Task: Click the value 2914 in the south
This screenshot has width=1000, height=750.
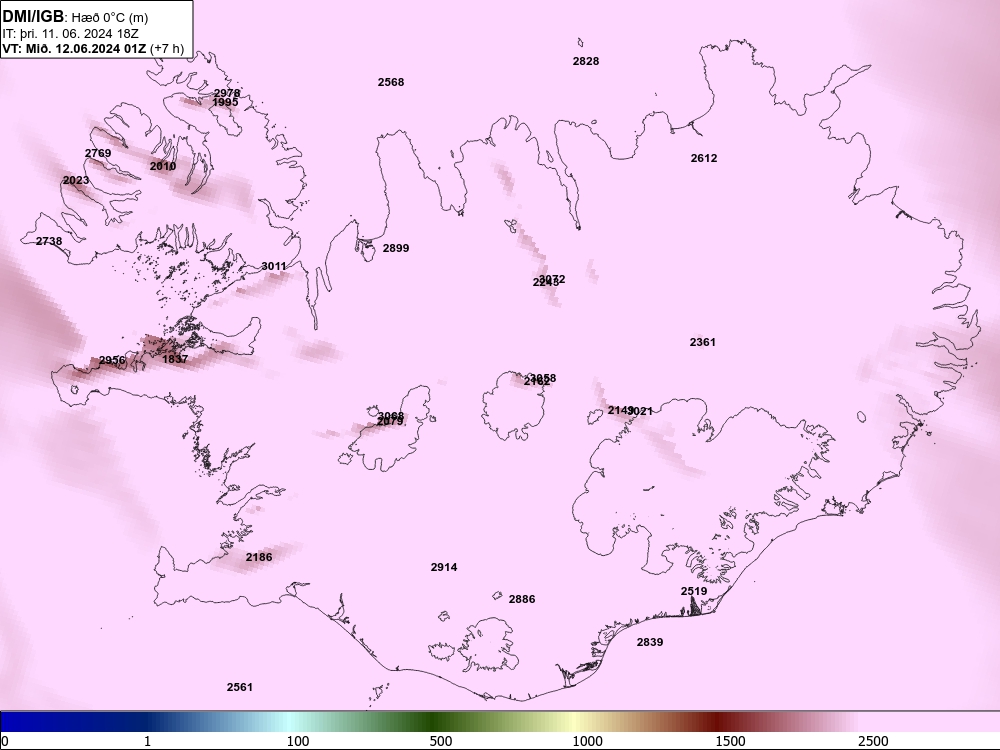Action: point(443,567)
